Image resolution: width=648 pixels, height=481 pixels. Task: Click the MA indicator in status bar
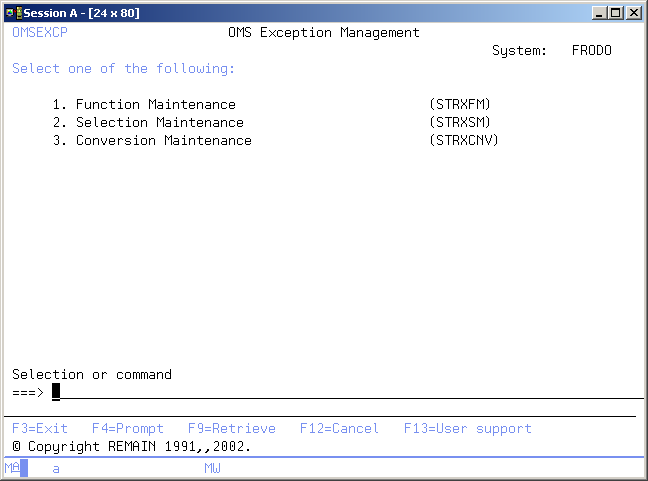[x=11, y=468]
